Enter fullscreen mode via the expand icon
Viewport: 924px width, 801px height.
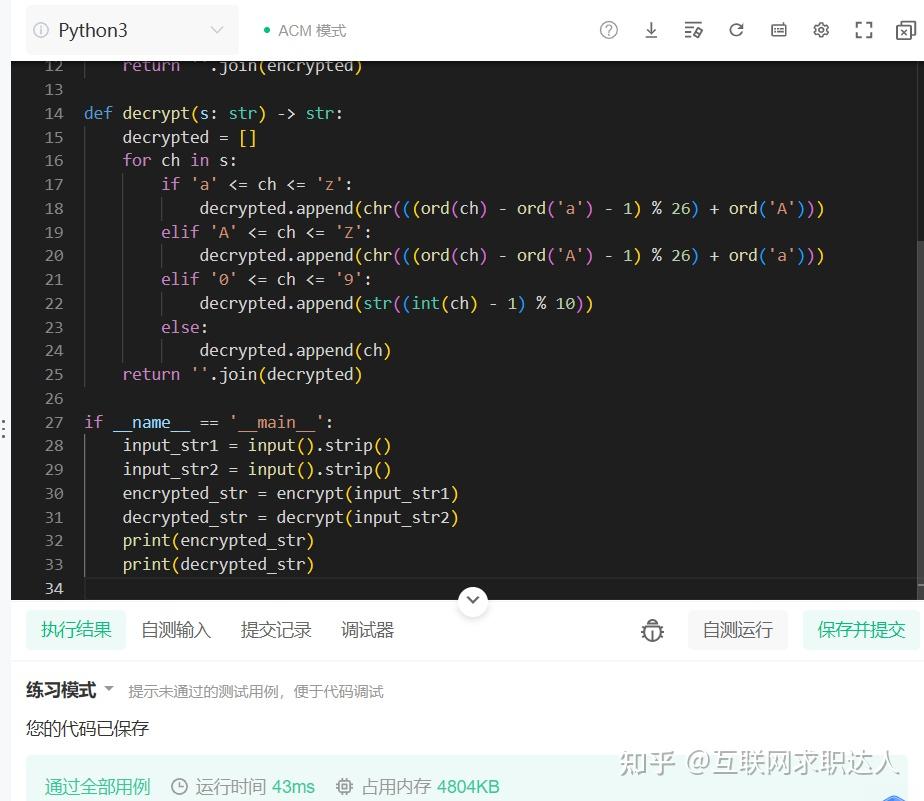pyautogui.click(x=863, y=30)
